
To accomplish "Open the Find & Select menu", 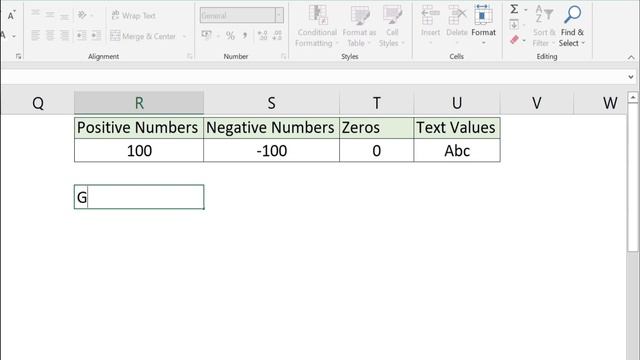I will click(572, 26).
